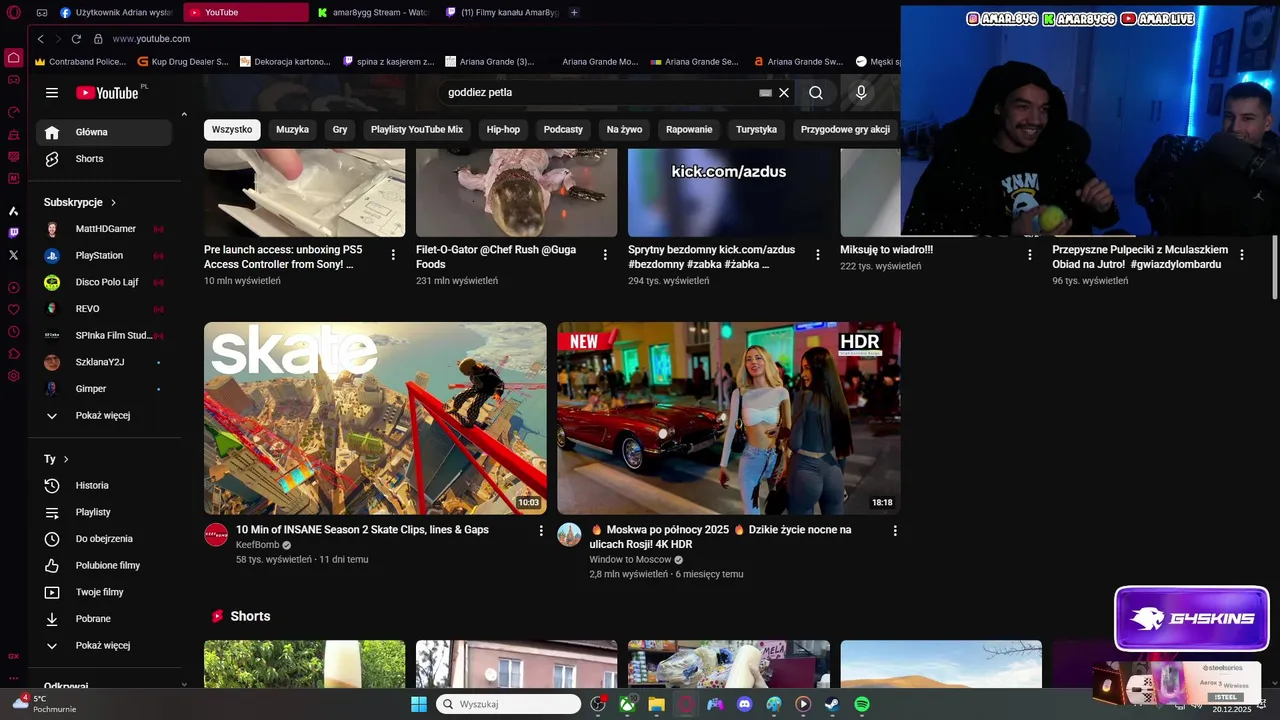The image size is (1280, 720).
Task: Clear the search field with the X
Action: pyautogui.click(x=784, y=93)
